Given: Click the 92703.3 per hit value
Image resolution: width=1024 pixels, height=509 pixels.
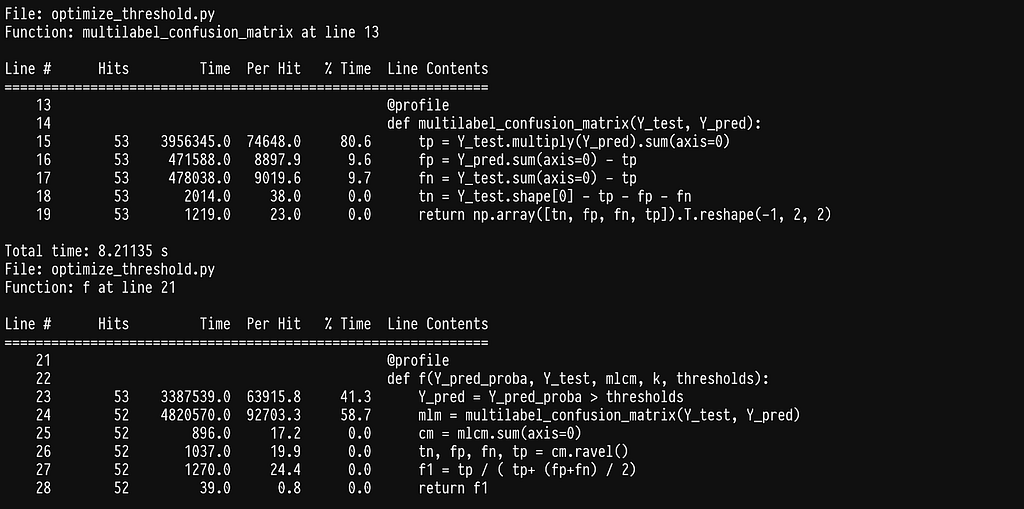Looking at the screenshot, I should click(x=274, y=415).
